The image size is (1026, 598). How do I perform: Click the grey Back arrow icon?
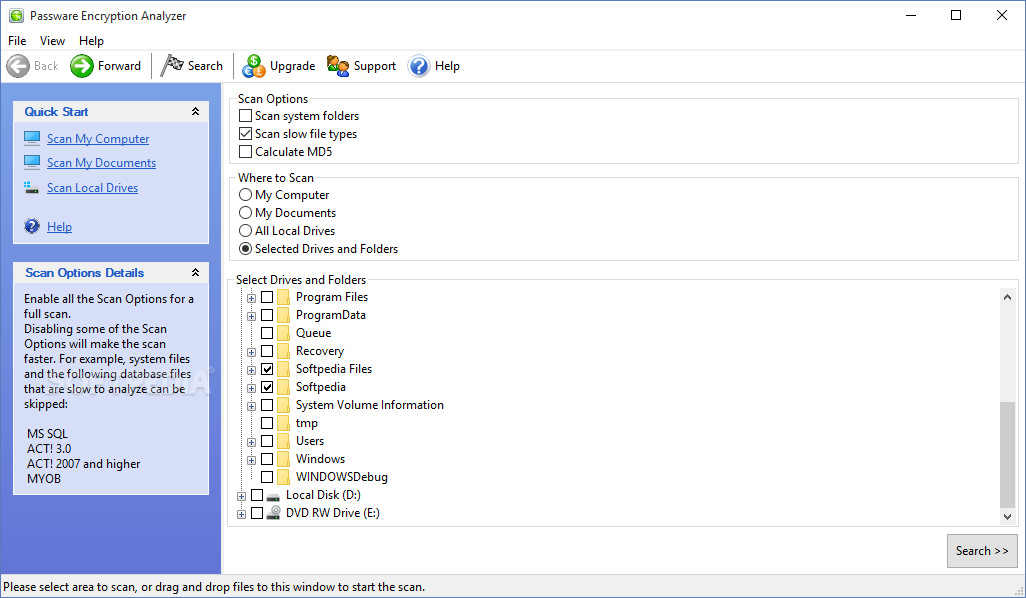click(18, 66)
